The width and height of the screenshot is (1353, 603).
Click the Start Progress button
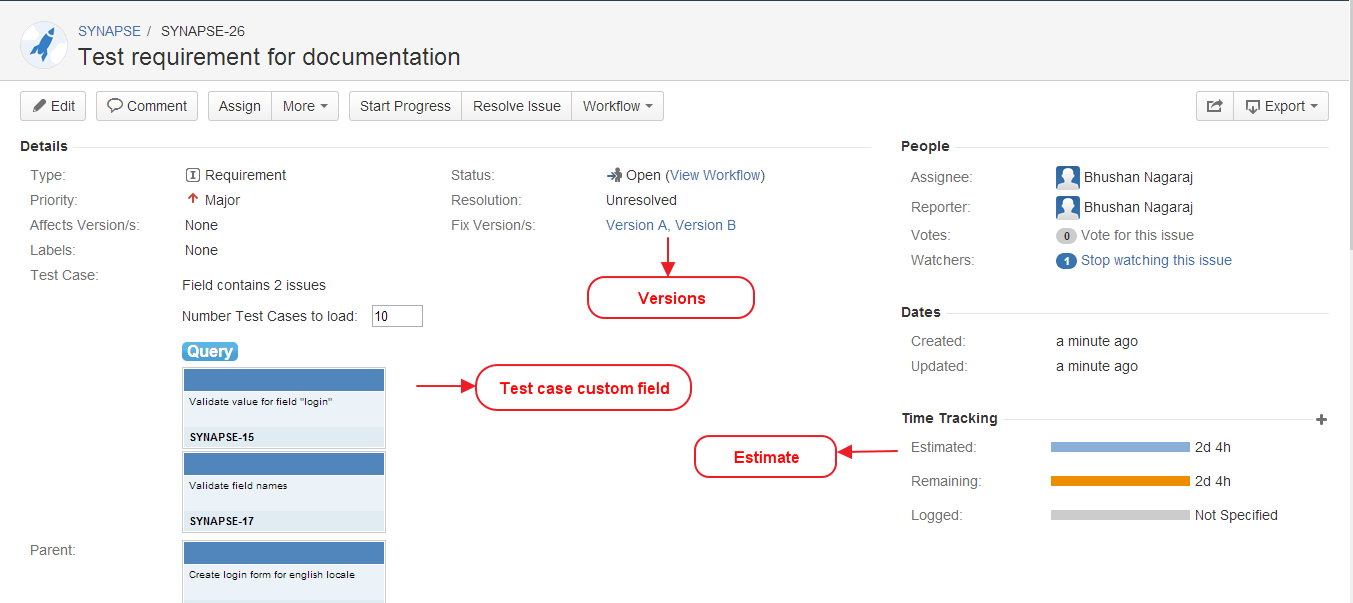pyautogui.click(x=405, y=106)
